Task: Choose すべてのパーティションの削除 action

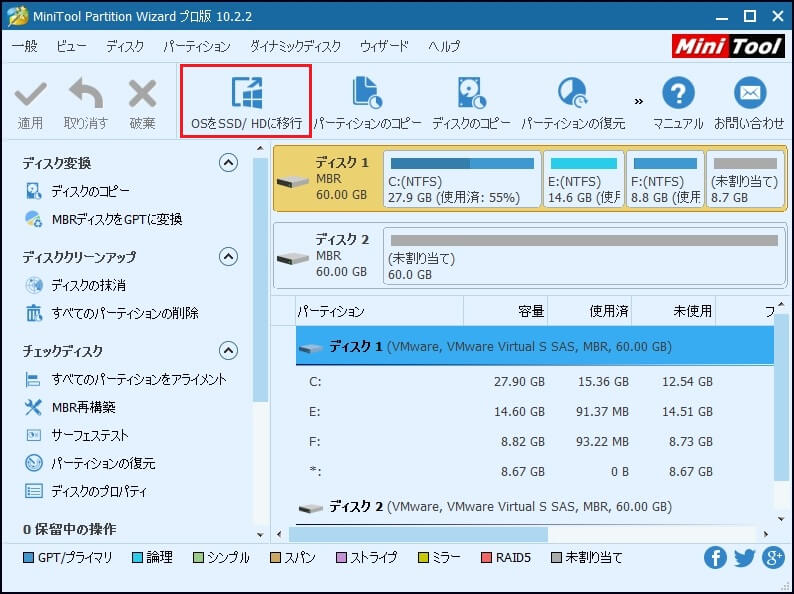Action: click(112, 313)
